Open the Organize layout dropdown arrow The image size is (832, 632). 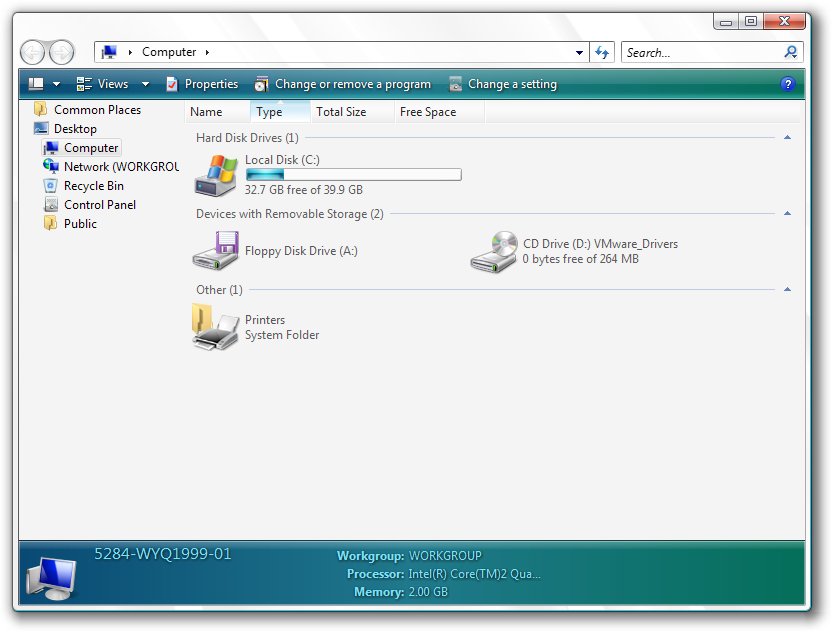tap(56, 84)
